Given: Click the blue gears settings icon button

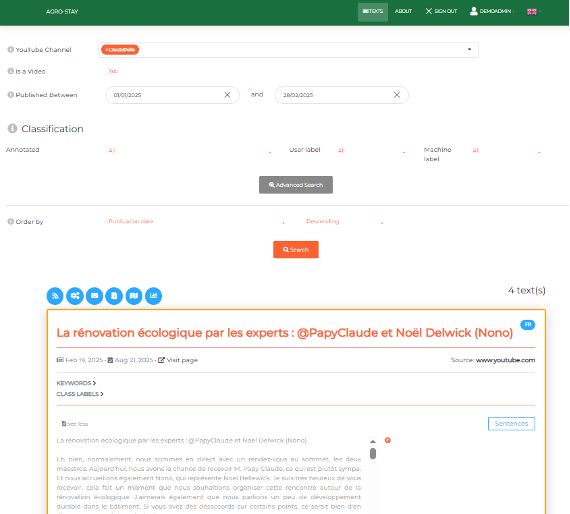Looking at the screenshot, I should pyautogui.click(x=75, y=296).
